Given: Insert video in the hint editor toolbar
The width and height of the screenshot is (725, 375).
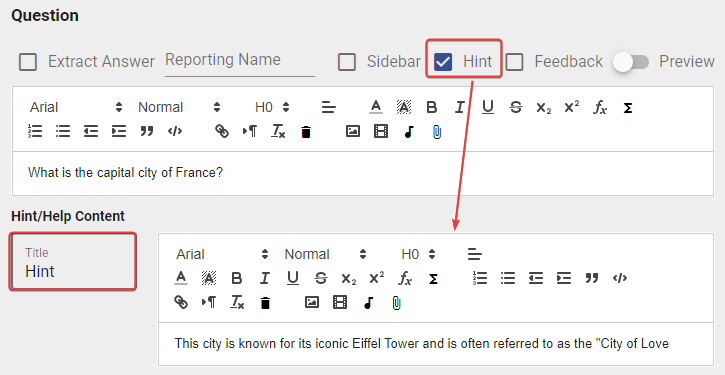Looking at the screenshot, I should pyautogui.click(x=340, y=303).
